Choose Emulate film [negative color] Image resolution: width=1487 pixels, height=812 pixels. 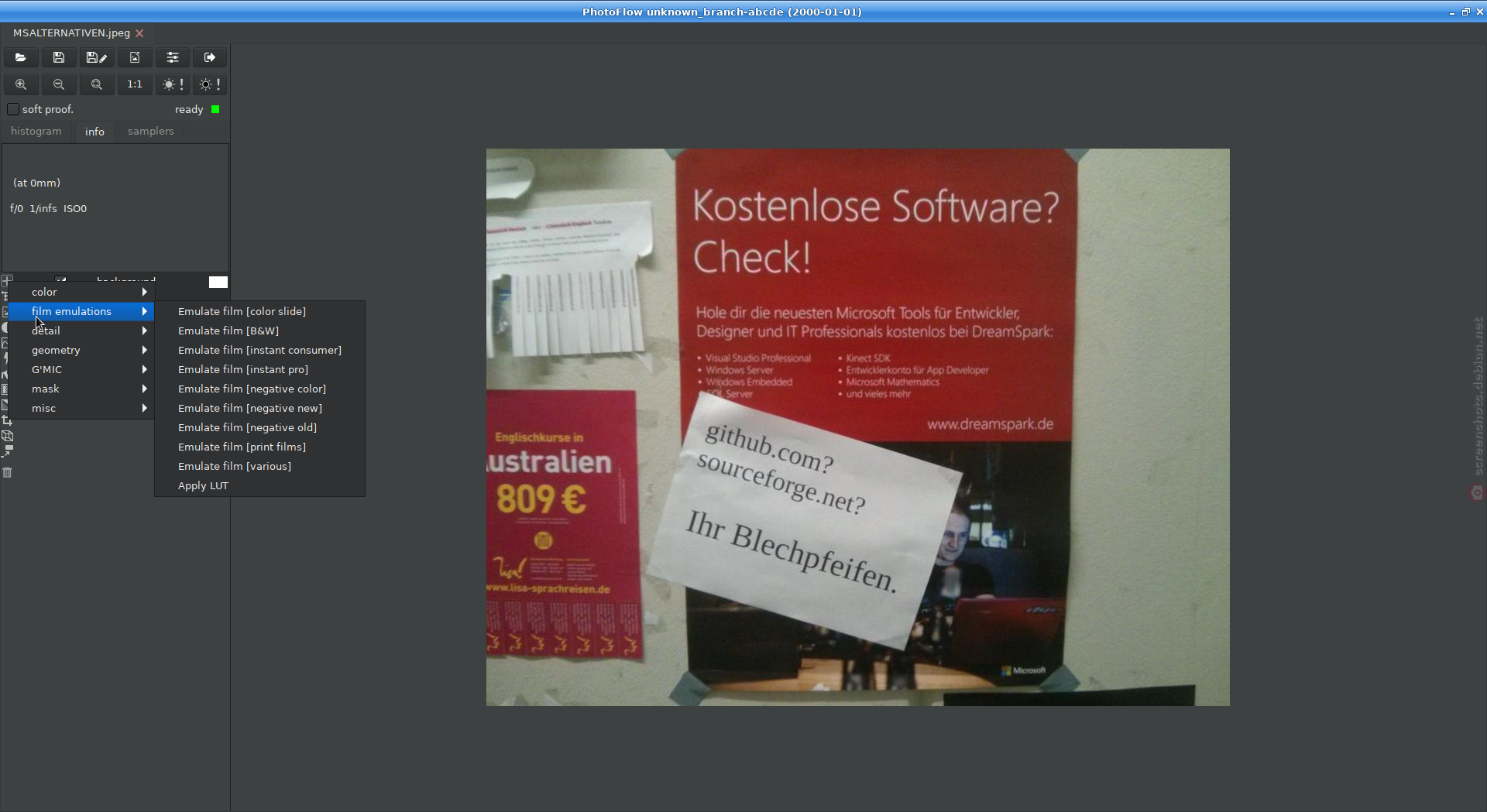click(259, 389)
